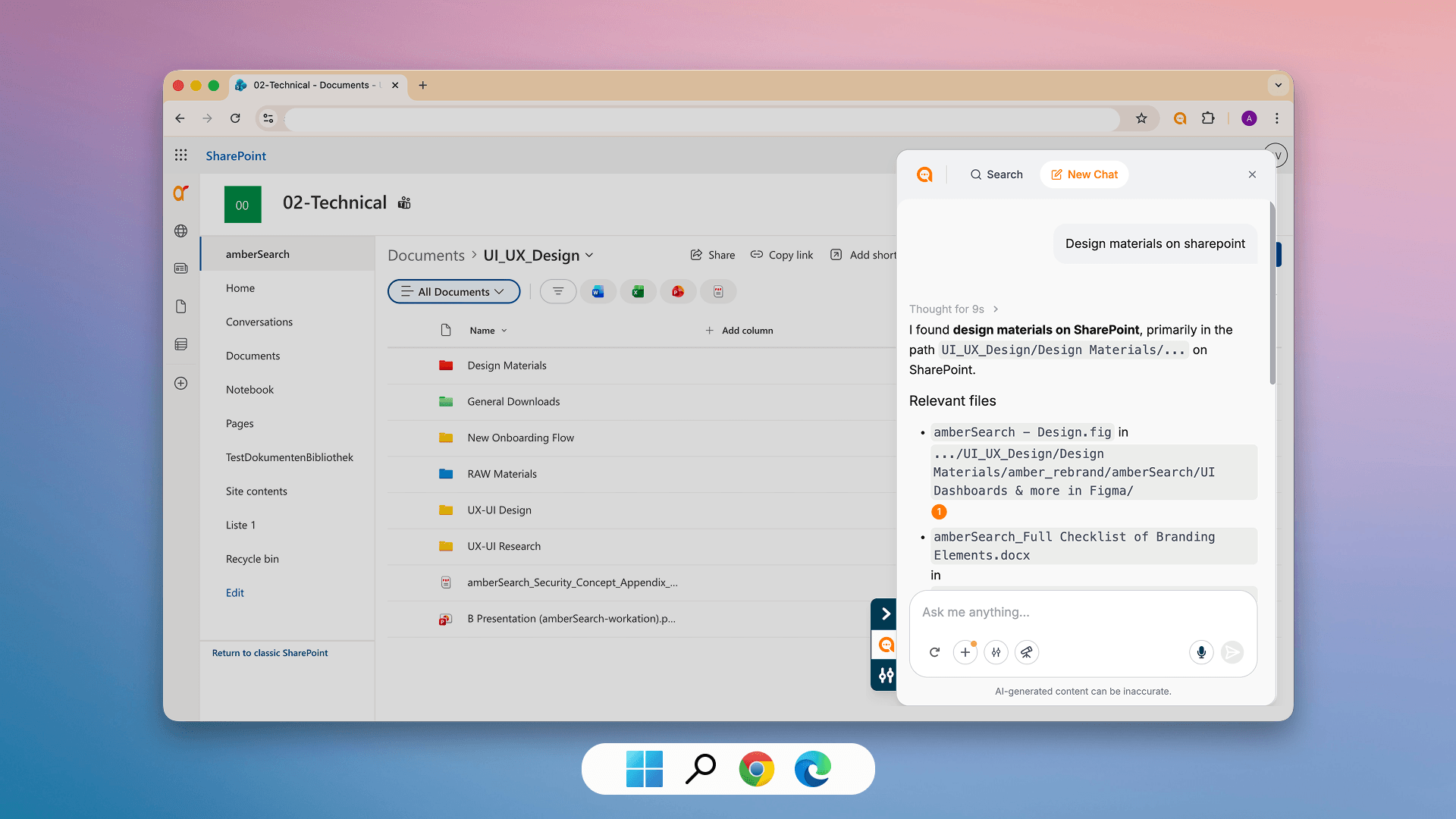Click Add column header button
Screen dimensions: 1456x819
(739, 331)
